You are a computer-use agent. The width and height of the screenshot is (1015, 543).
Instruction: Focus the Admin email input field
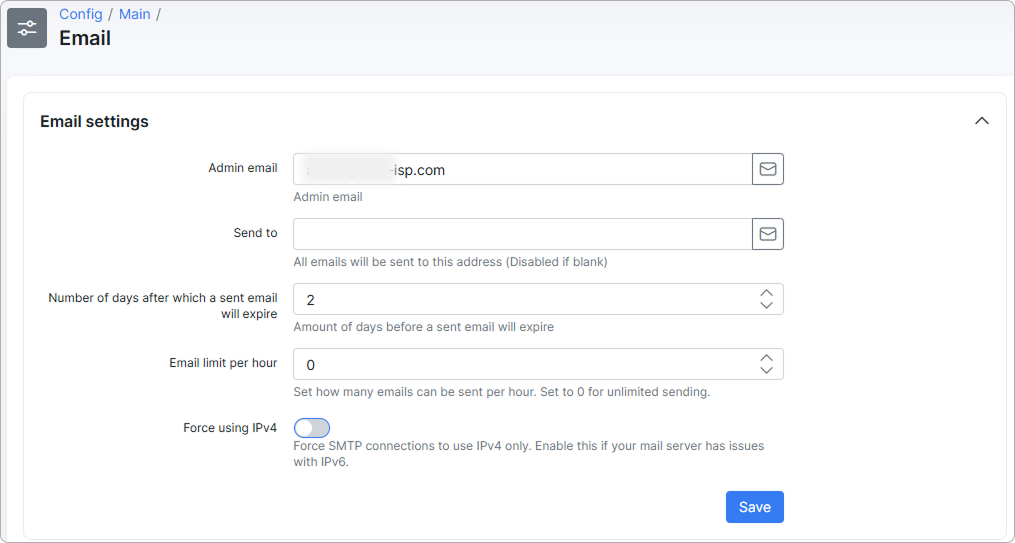[522, 169]
